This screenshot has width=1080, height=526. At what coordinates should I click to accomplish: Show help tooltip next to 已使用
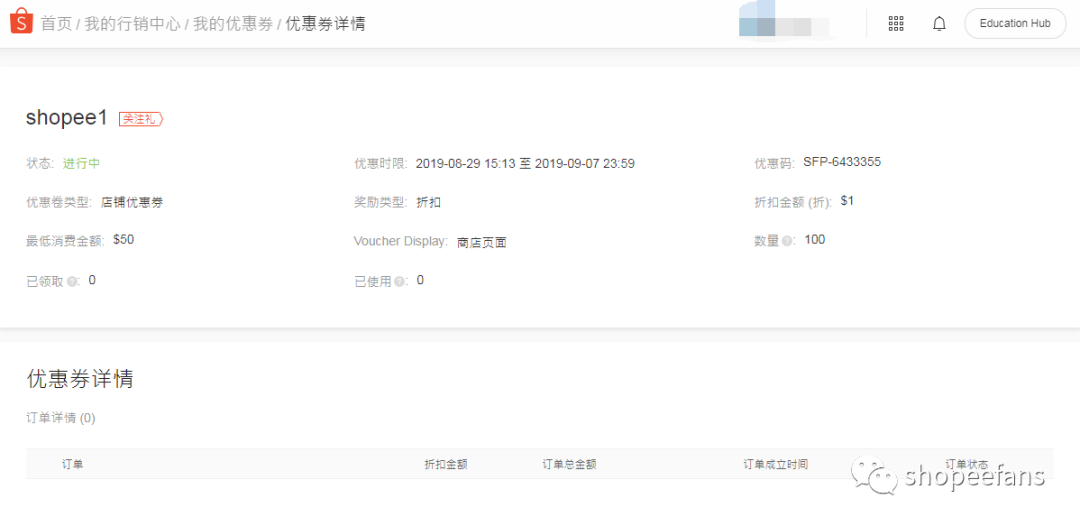coord(399,282)
